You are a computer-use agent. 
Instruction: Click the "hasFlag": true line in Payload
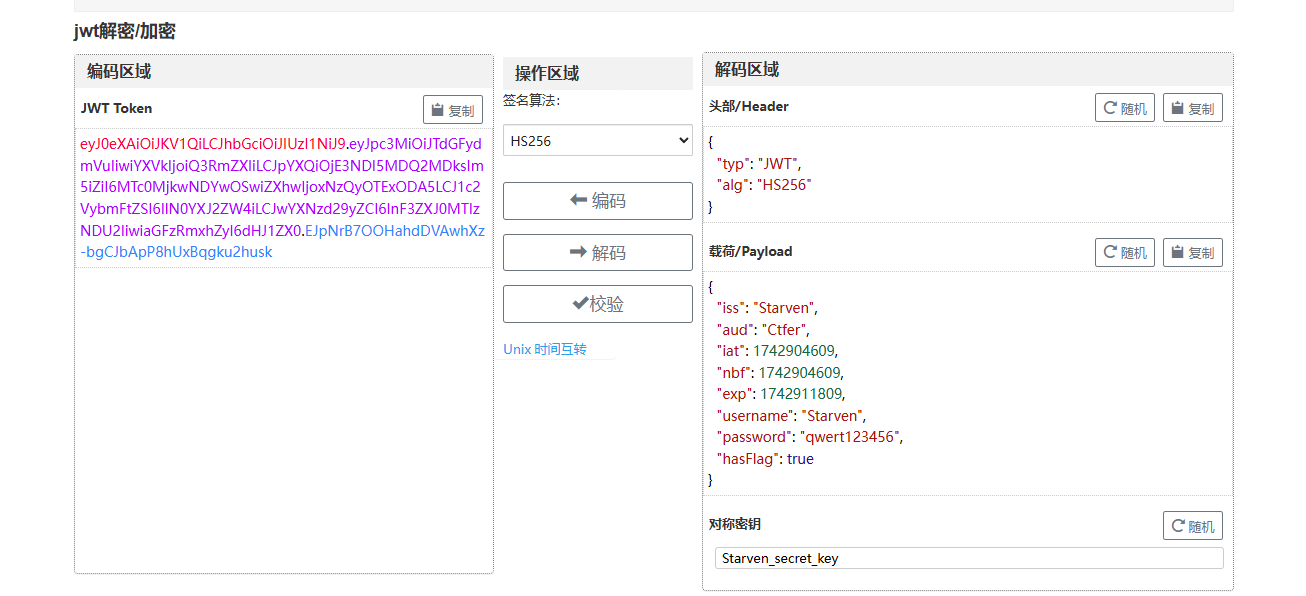pyautogui.click(x=765, y=459)
